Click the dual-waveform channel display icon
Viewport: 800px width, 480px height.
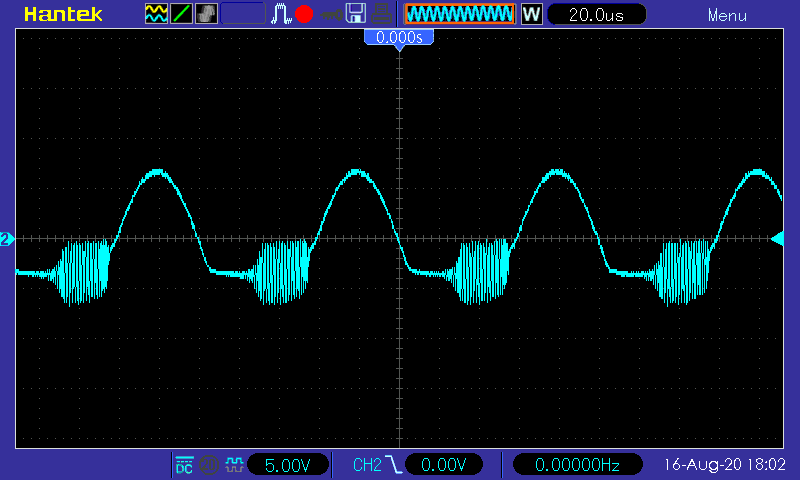point(156,14)
